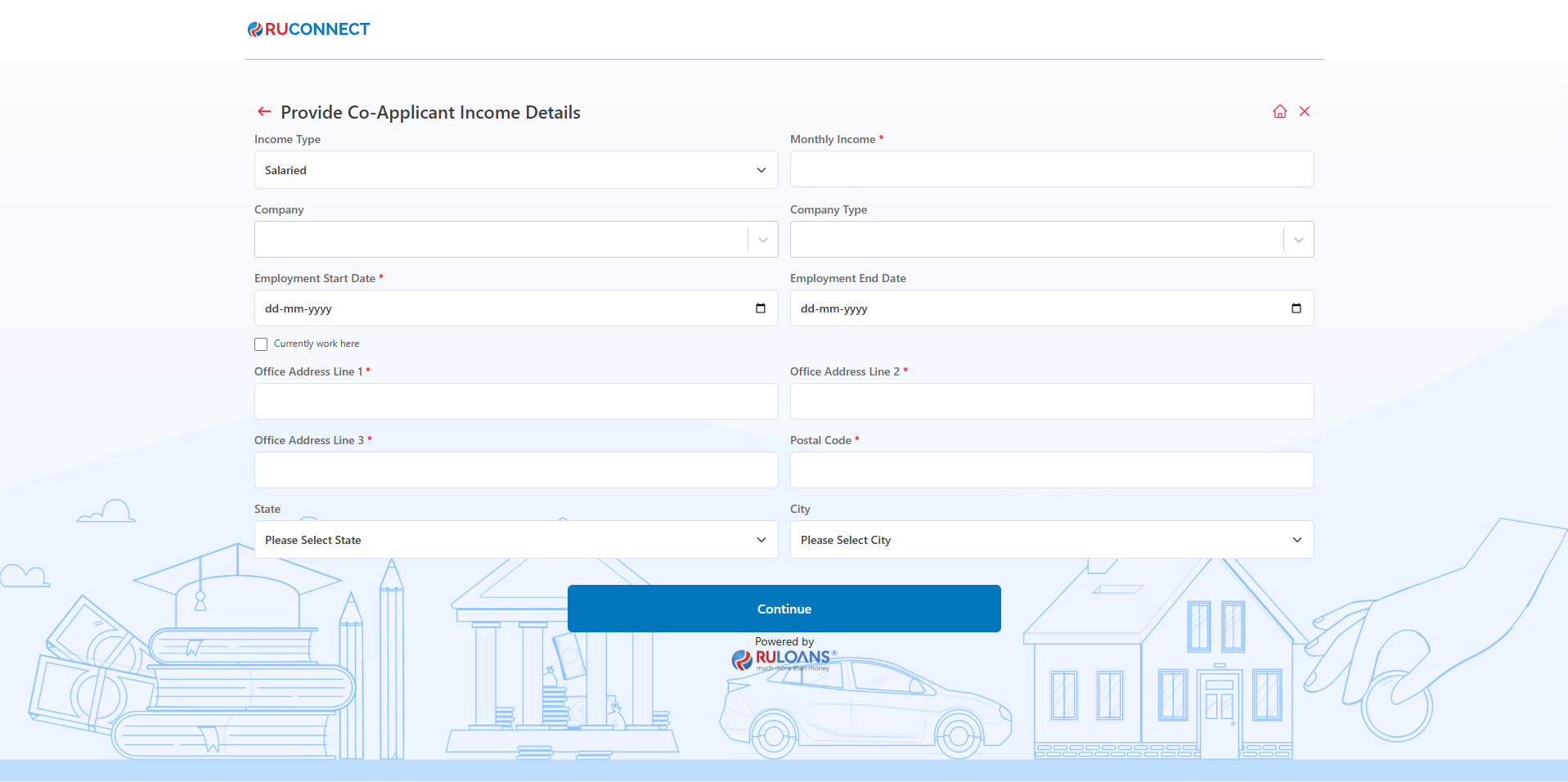Open Employment Start Date calendar picker
Image resolution: width=1568 pixels, height=782 pixels.
[760, 308]
